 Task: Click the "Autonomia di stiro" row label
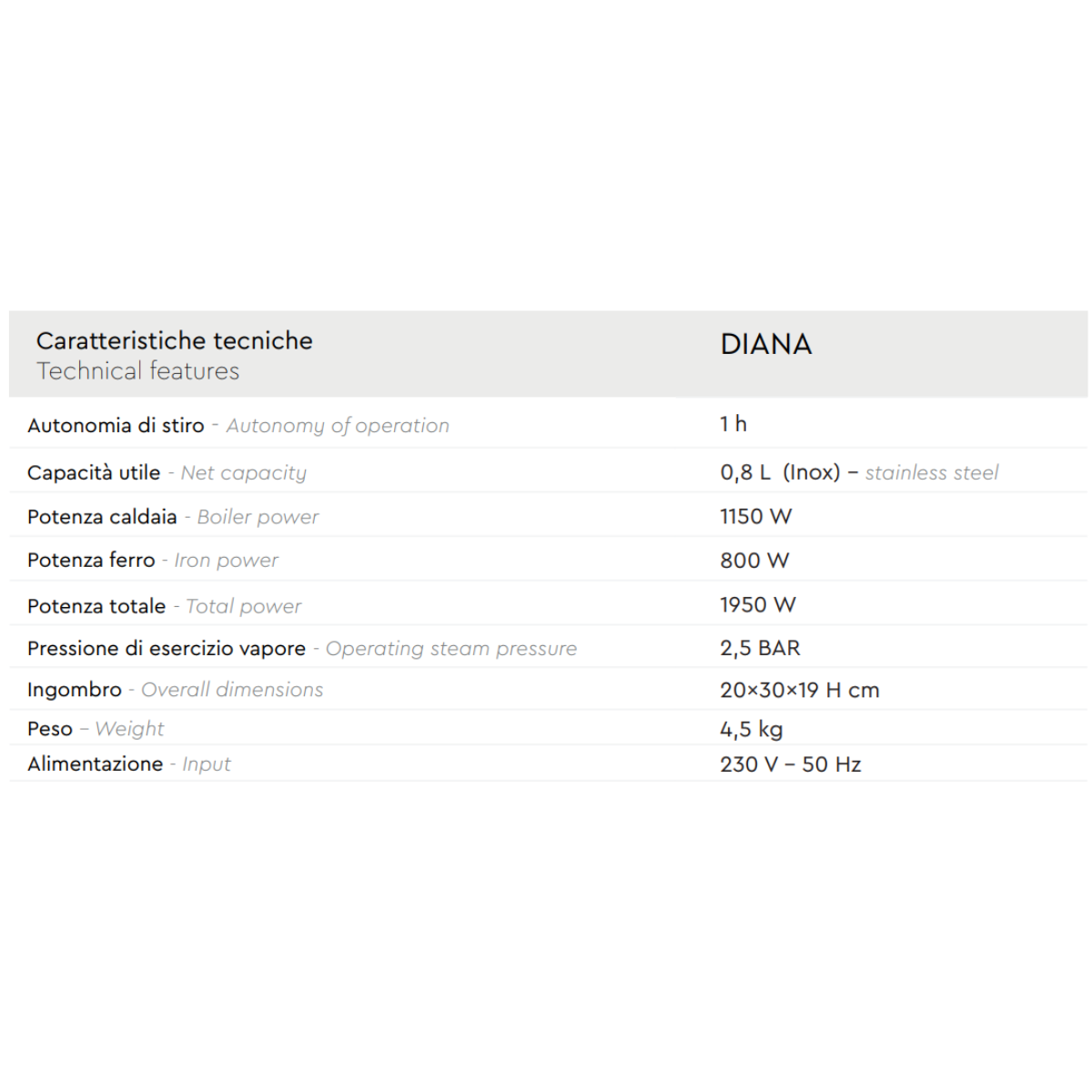pyautogui.click(x=116, y=425)
